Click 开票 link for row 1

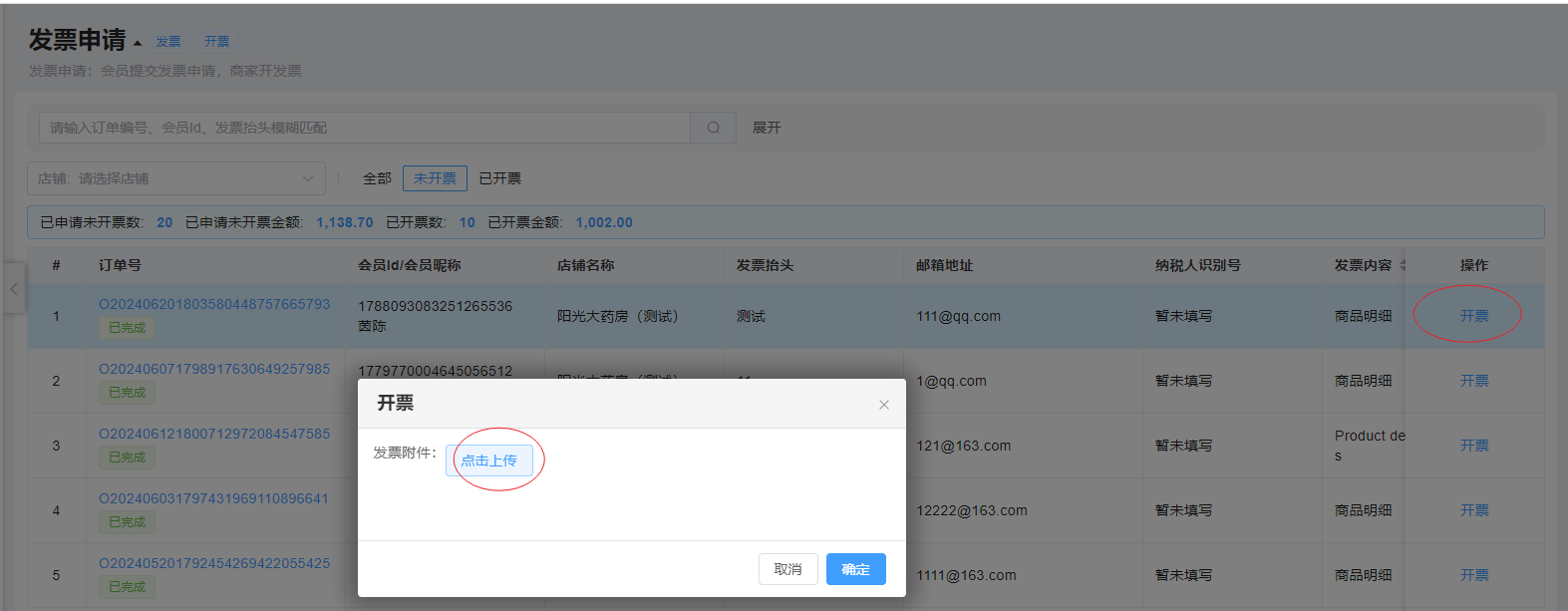(1474, 316)
